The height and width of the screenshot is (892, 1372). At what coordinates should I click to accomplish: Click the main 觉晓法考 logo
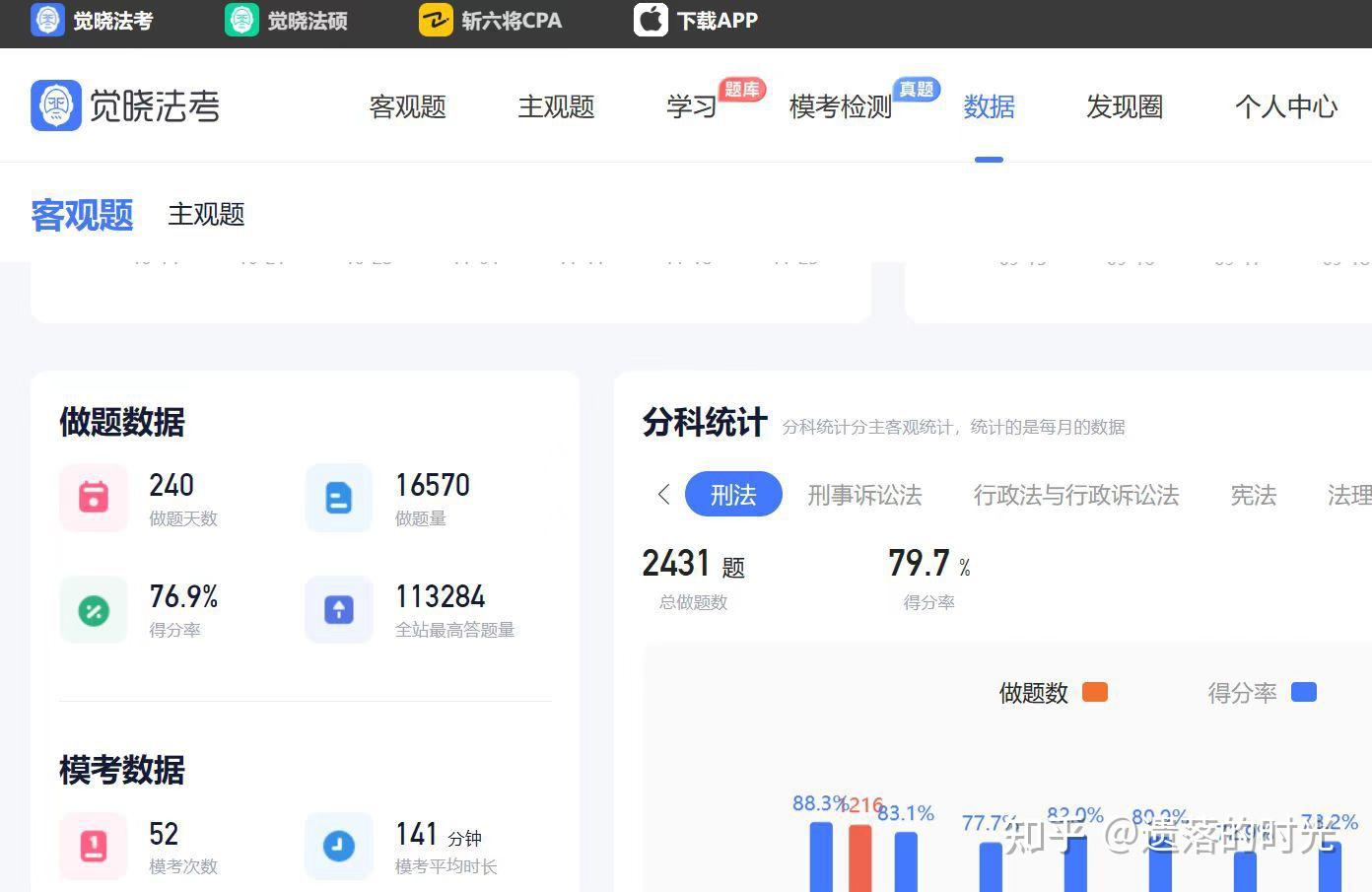(x=125, y=105)
